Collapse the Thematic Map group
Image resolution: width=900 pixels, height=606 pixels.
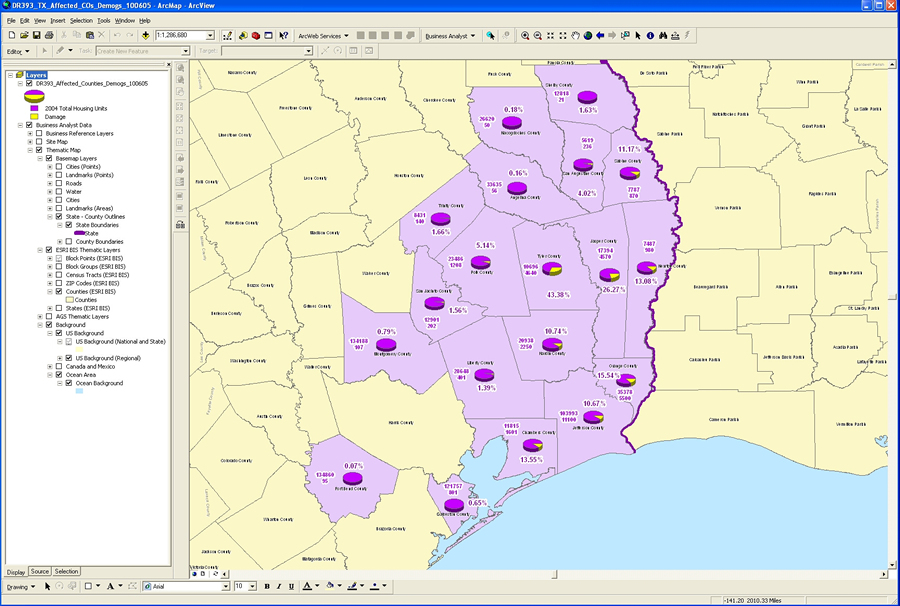30,150
